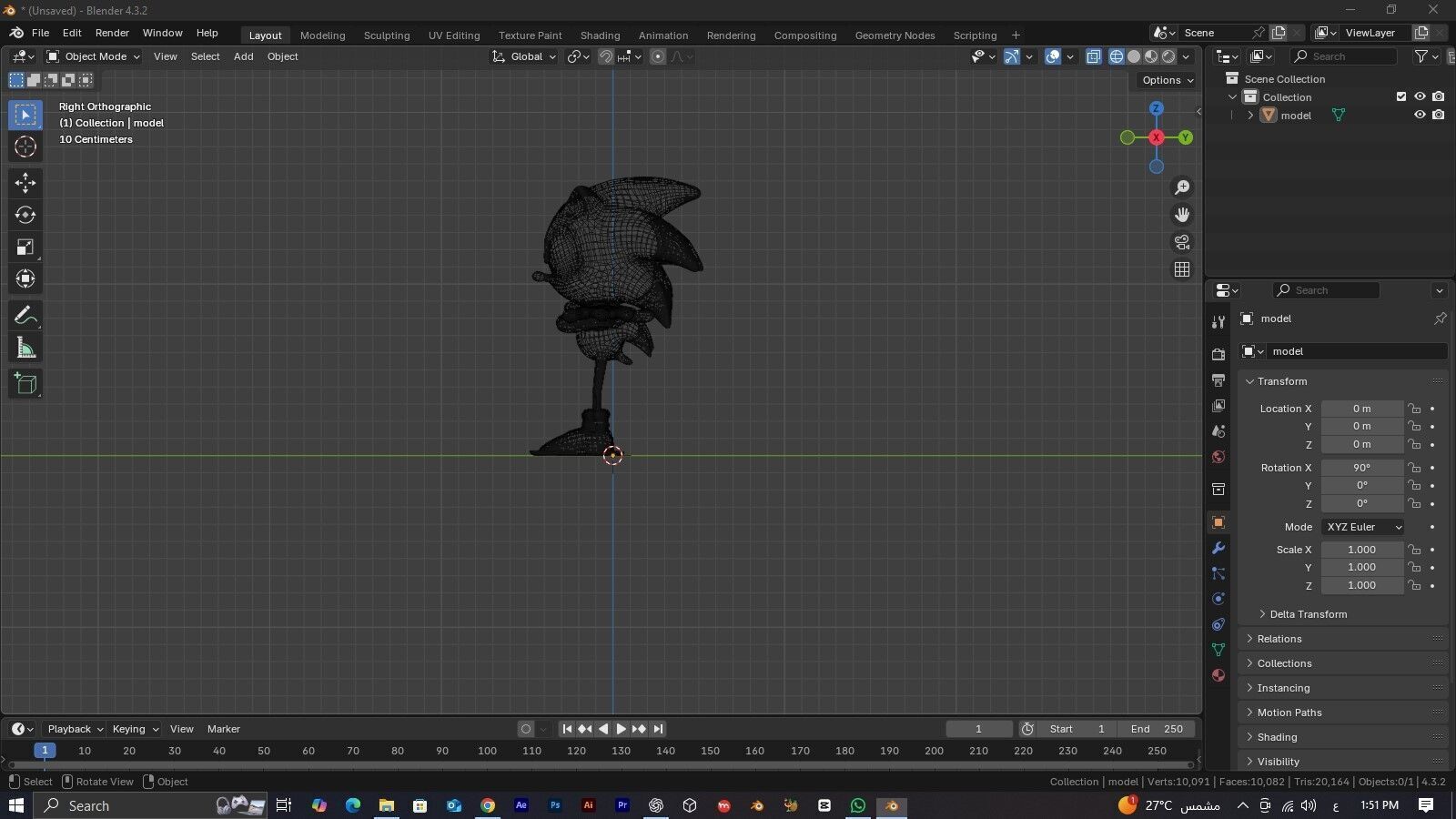The height and width of the screenshot is (819, 1456).
Task: Open Object Constraints properties tab
Action: pos(1218,624)
